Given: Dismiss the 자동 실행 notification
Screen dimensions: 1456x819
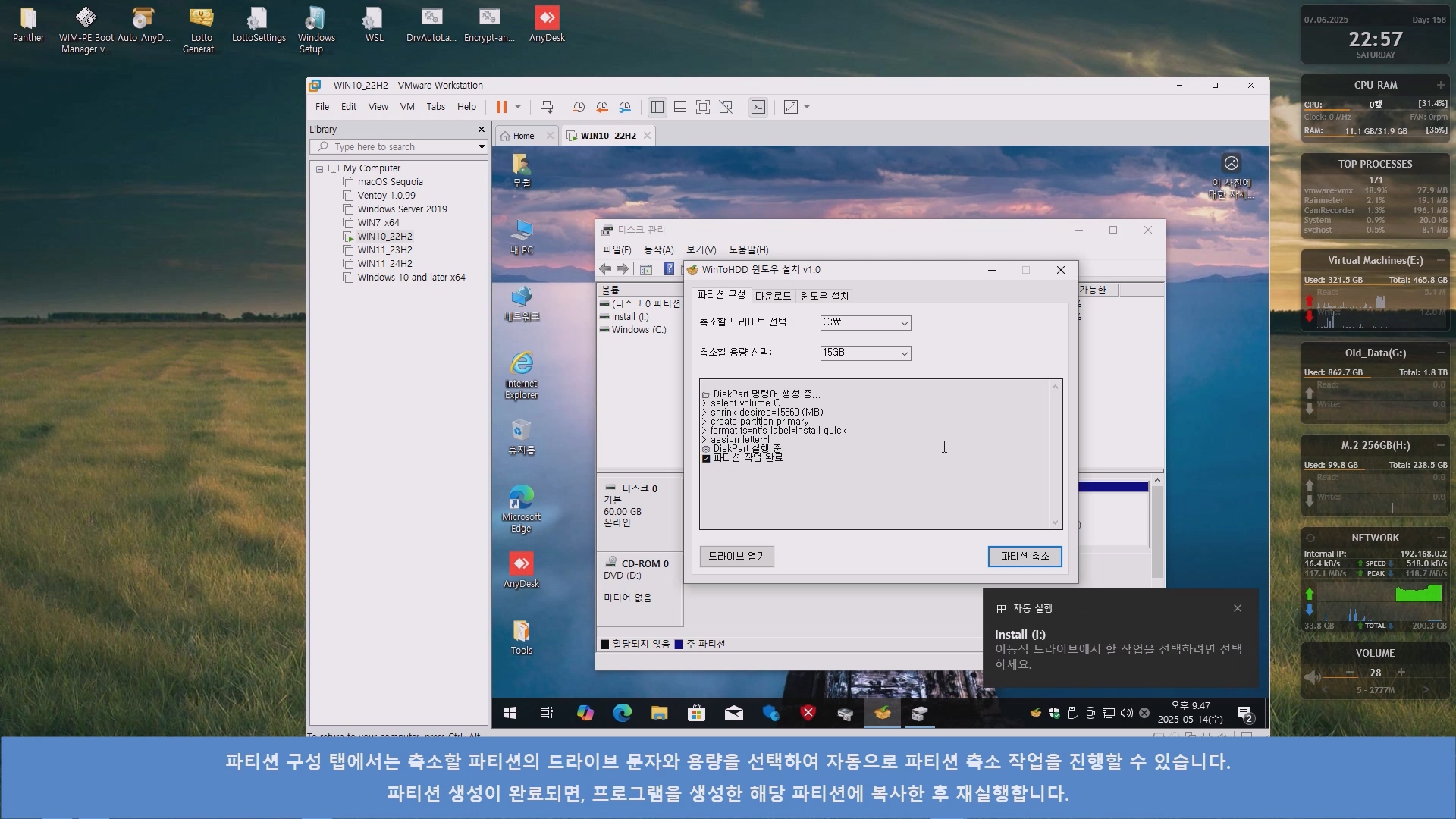Looking at the screenshot, I should (1238, 608).
